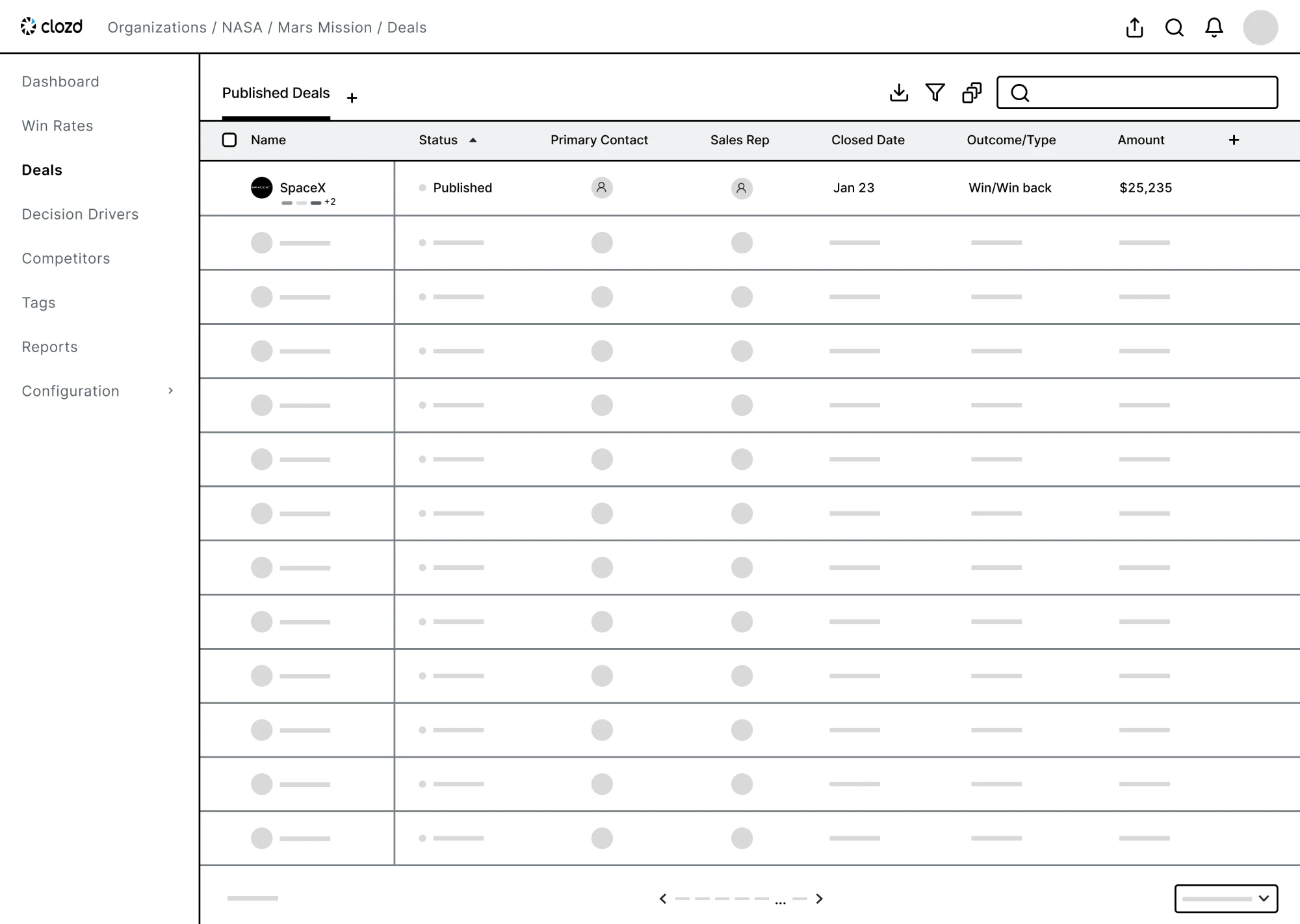Go to previous page arrow
The height and width of the screenshot is (924, 1300).
[x=662, y=899]
